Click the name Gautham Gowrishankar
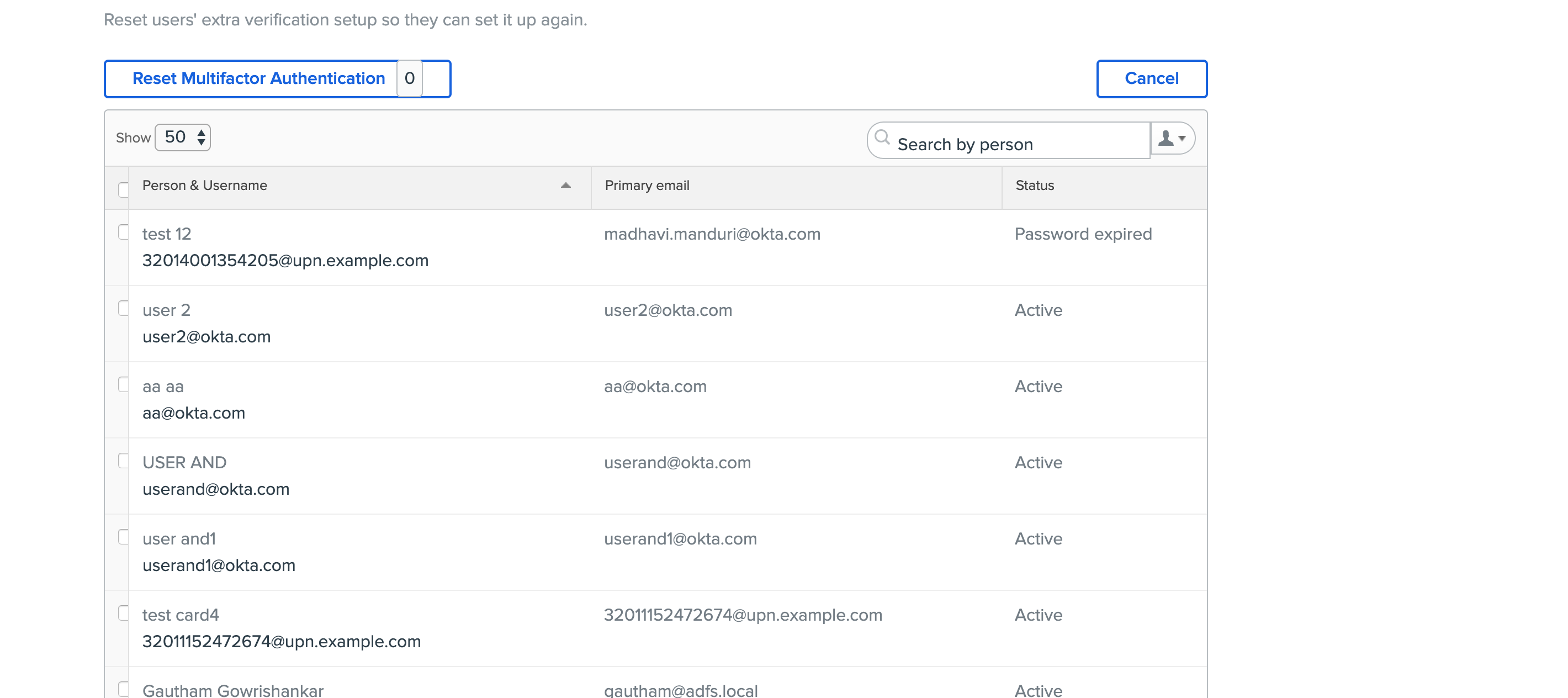The width and height of the screenshot is (1568, 698). coord(233,690)
